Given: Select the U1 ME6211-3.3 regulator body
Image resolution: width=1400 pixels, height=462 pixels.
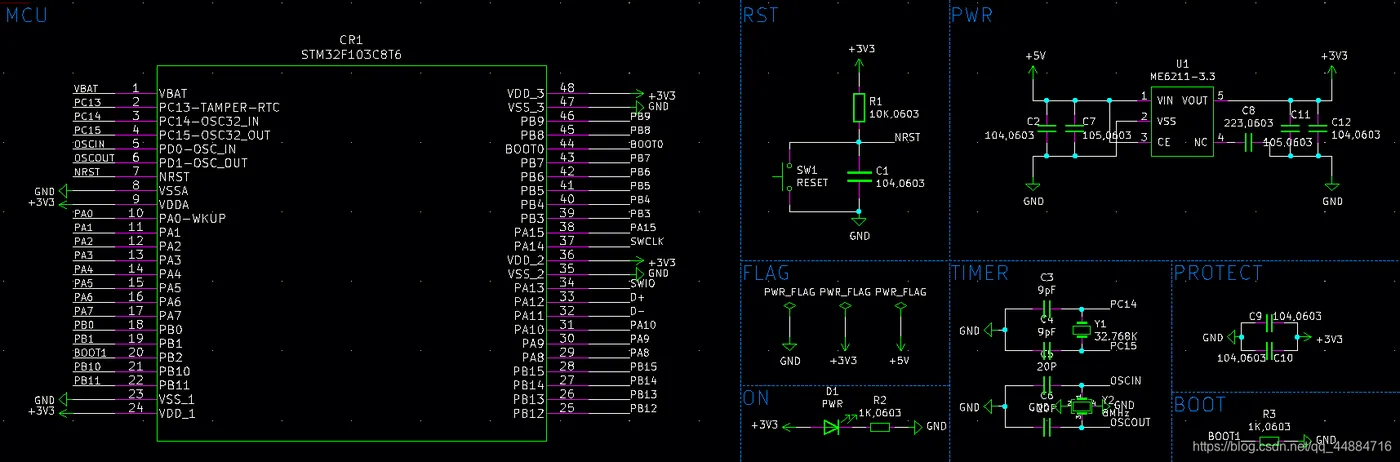Looking at the screenshot, I should pos(1181,120).
